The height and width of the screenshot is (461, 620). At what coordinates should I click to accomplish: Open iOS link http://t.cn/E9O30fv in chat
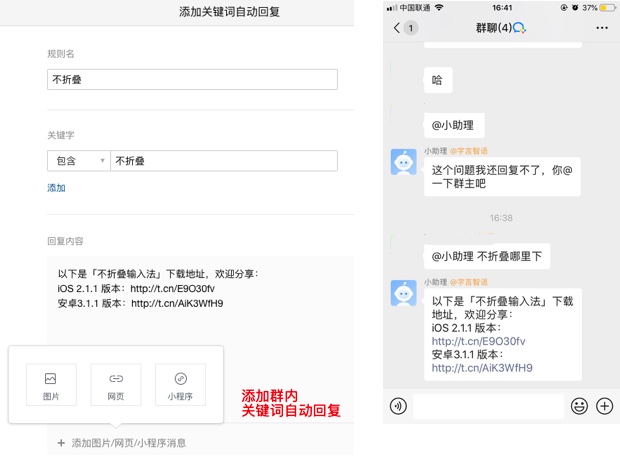pos(478,341)
